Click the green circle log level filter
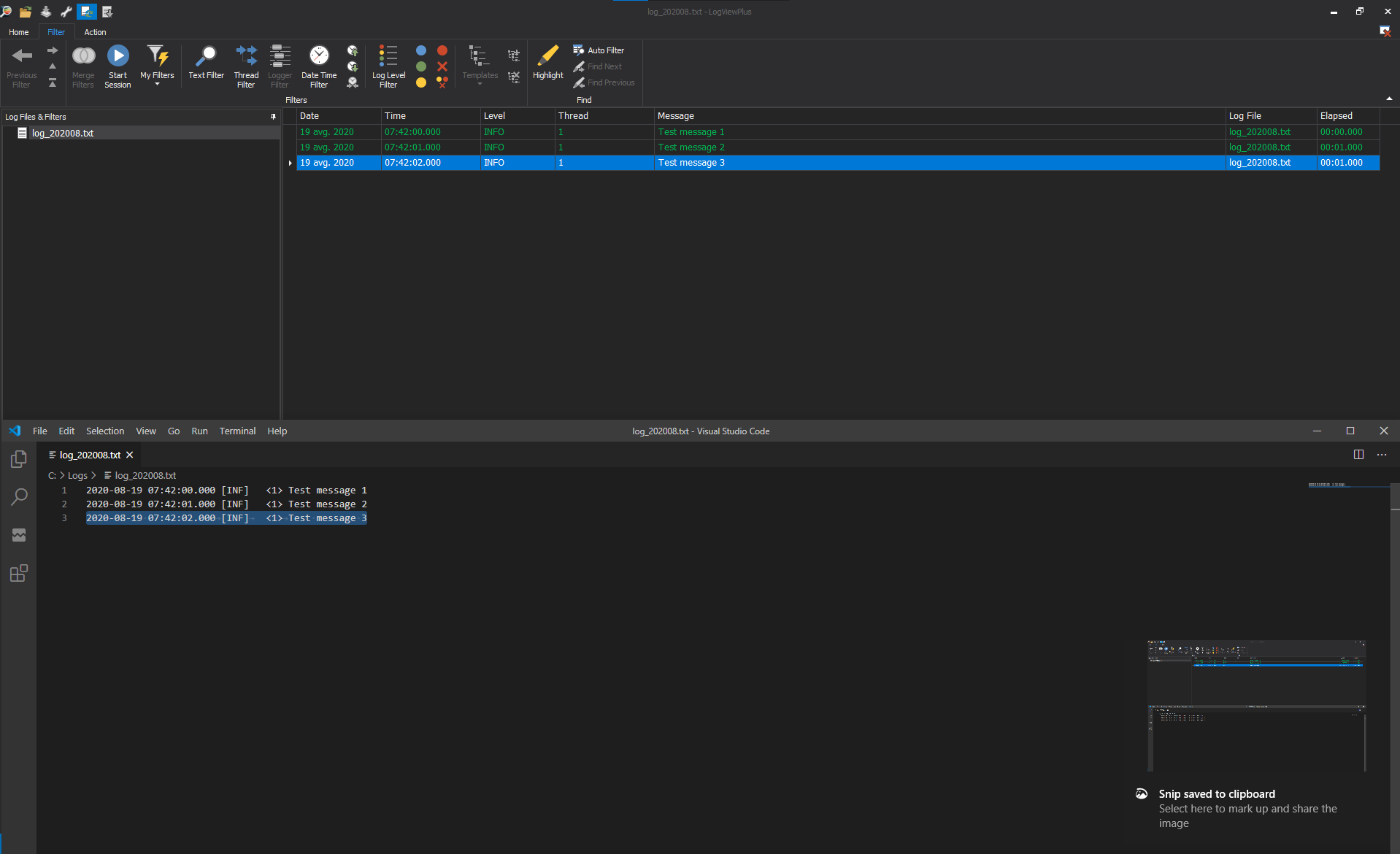Viewport: 1400px width, 854px height. pyautogui.click(x=421, y=66)
